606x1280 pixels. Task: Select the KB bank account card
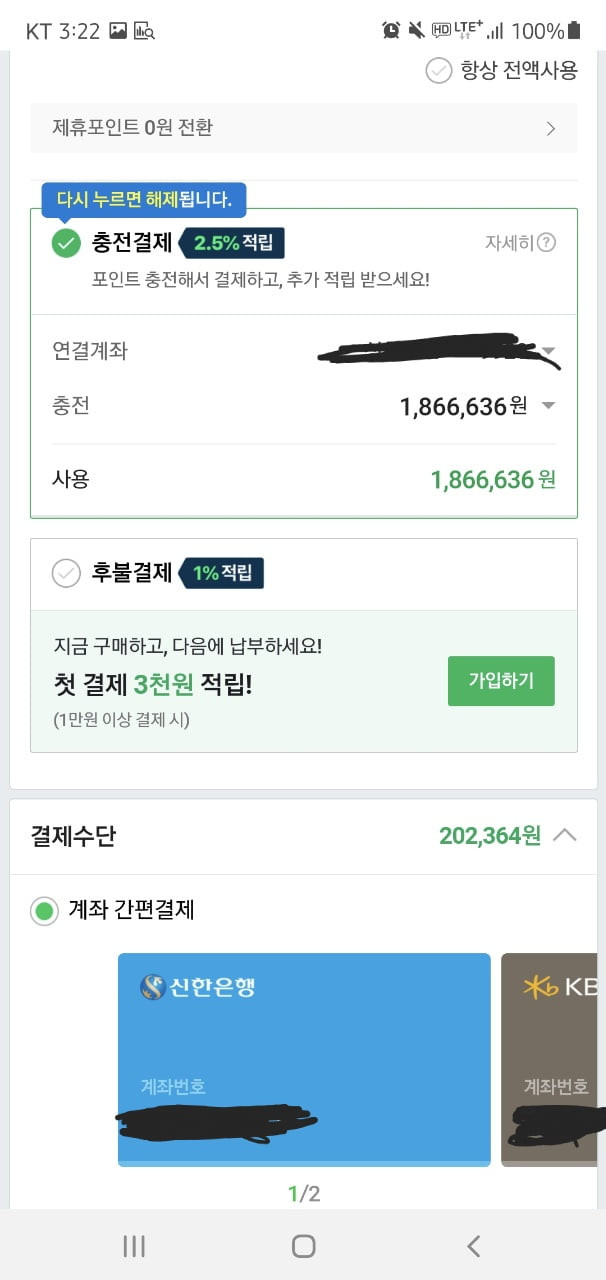551,1059
